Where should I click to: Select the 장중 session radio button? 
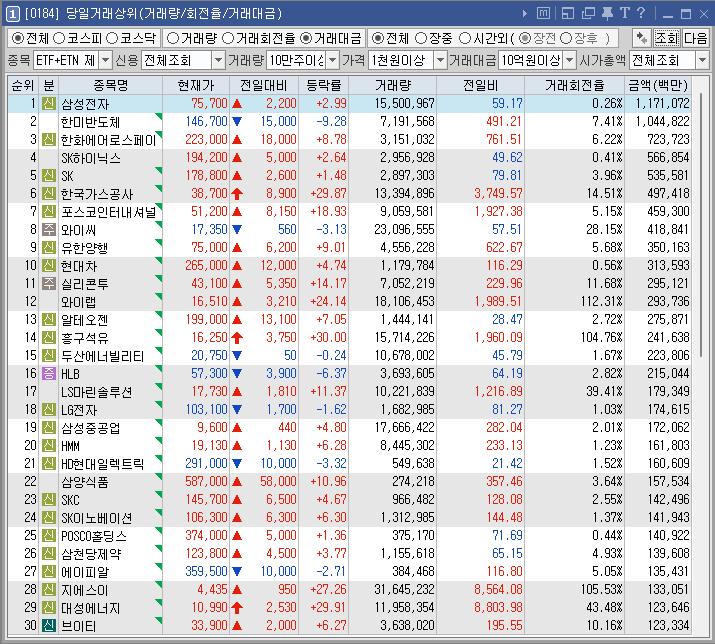tap(421, 38)
